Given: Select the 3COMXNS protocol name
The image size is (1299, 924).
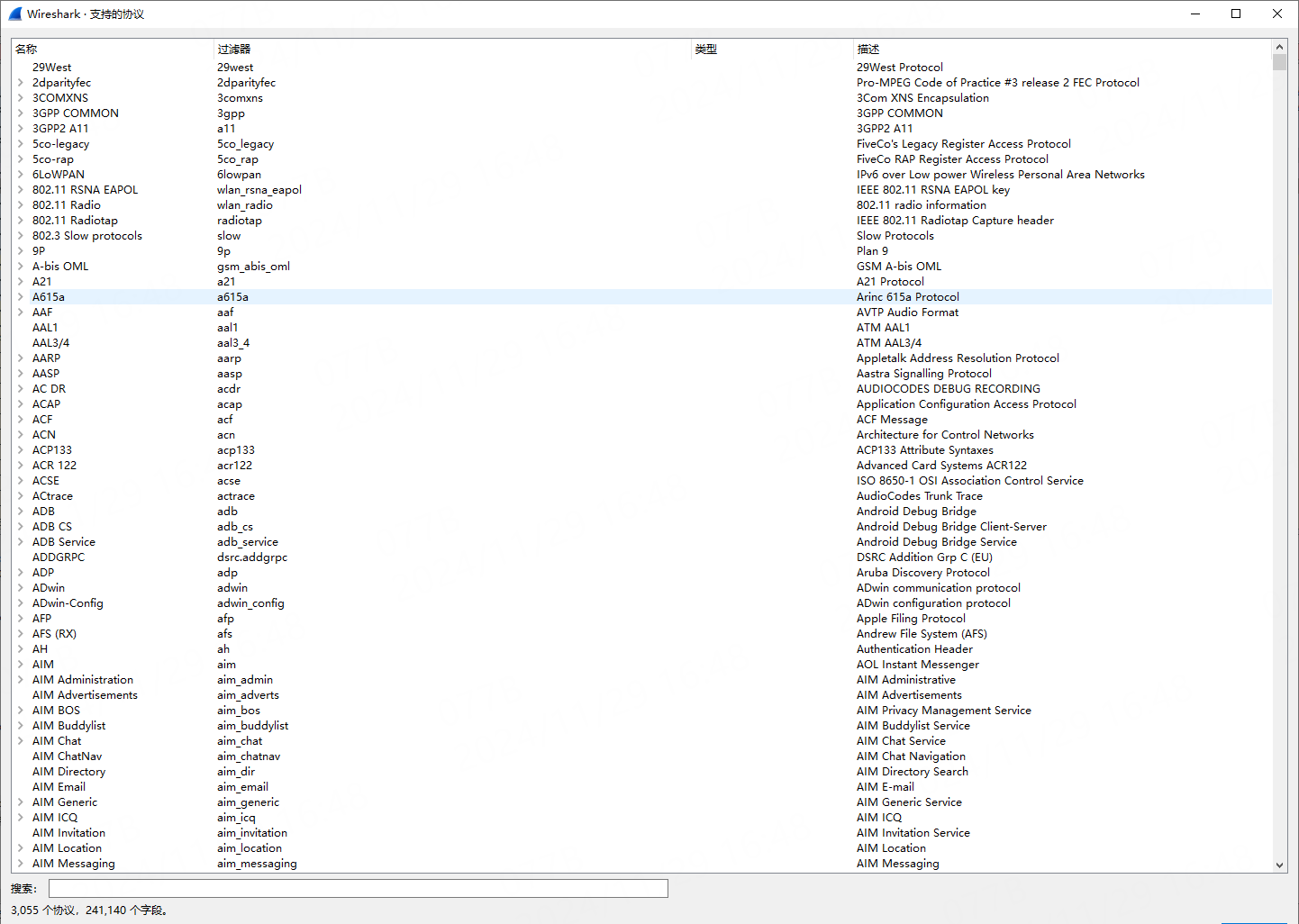Looking at the screenshot, I should pyautogui.click(x=60, y=98).
